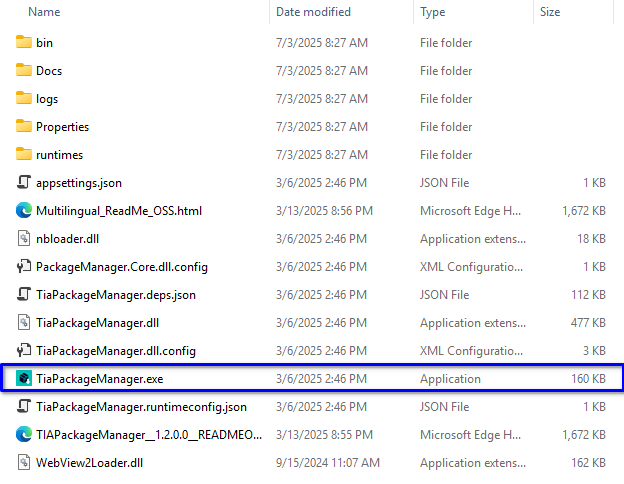The height and width of the screenshot is (484, 624).
Task: Click the TiaPackageManager.exe application icon
Action: 24,378
